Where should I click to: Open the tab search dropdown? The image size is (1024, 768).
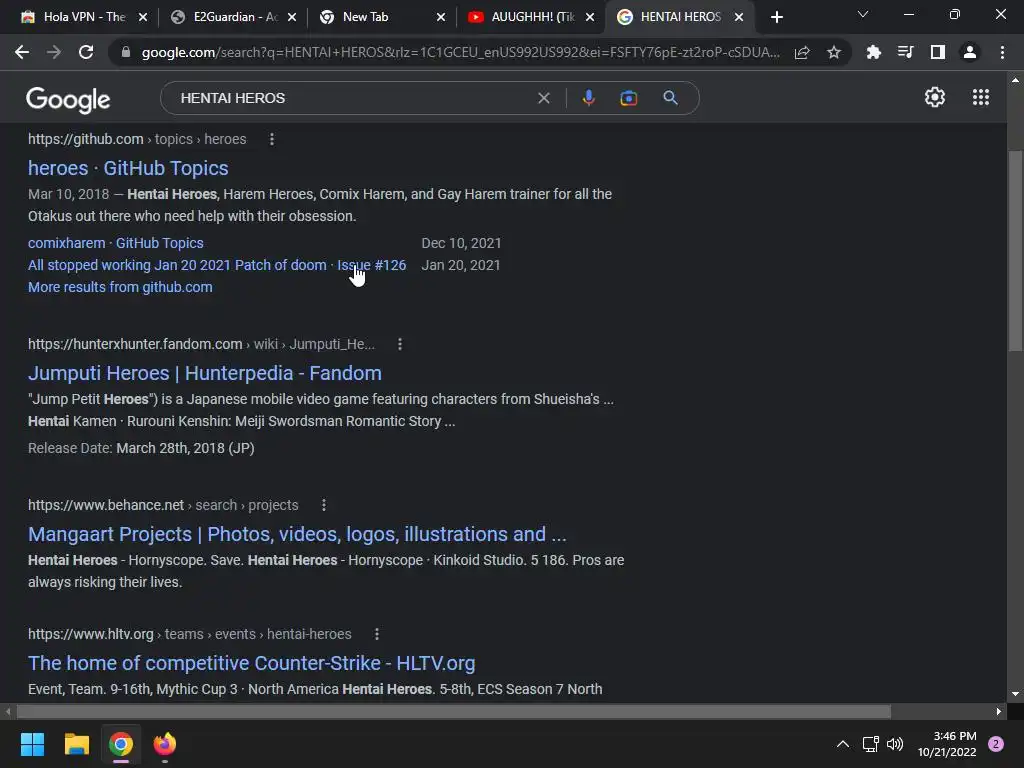pos(863,14)
